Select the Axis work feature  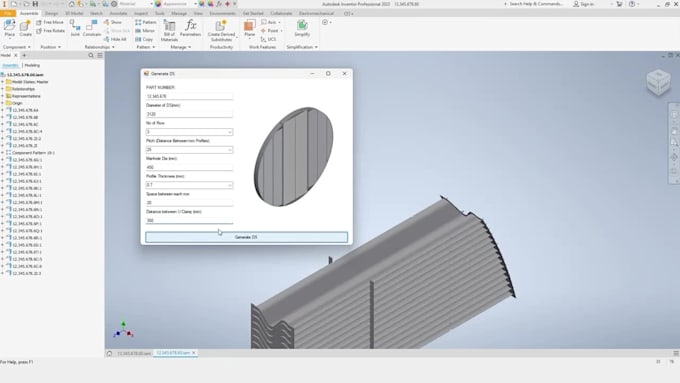(271, 22)
